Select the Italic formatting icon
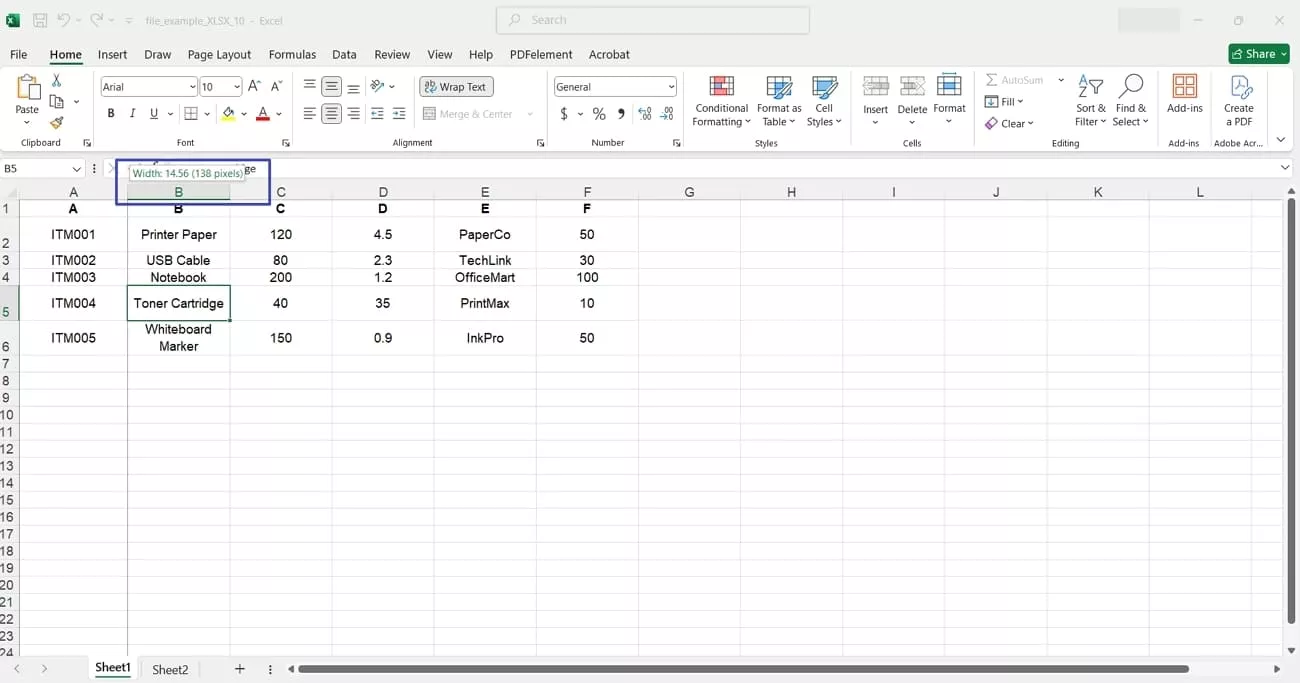Image resolution: width=1300 pixels, height=683 pixels. pyautogui.click(x=131, y=113)
